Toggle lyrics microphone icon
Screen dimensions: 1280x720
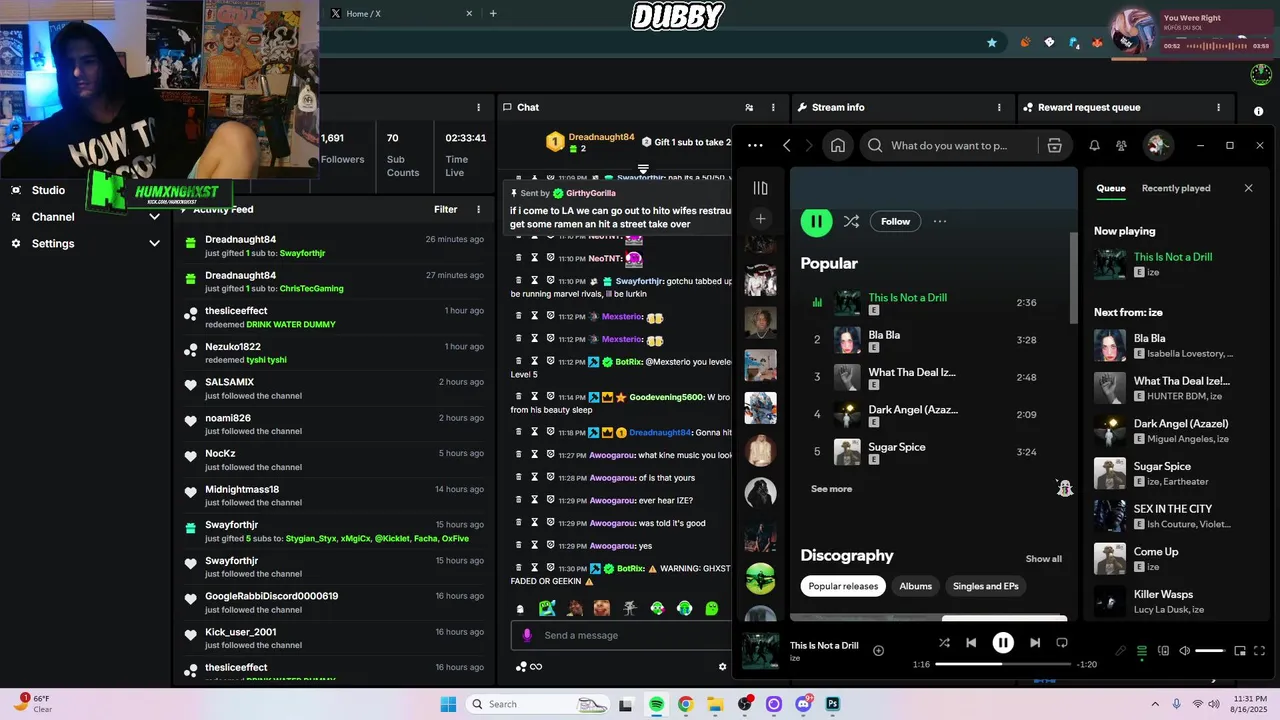(1120, 651)
